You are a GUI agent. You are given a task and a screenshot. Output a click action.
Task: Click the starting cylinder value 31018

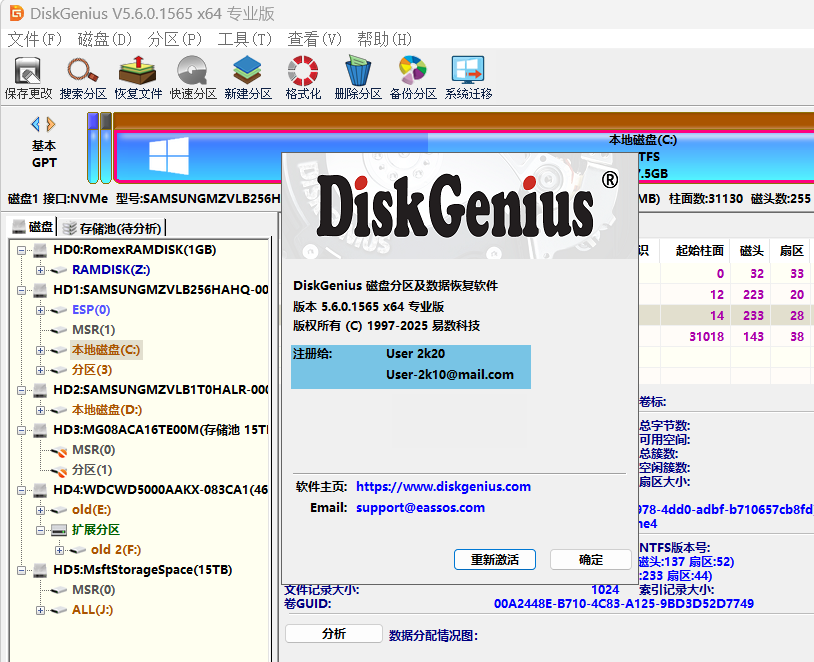[x=707, y=336]
